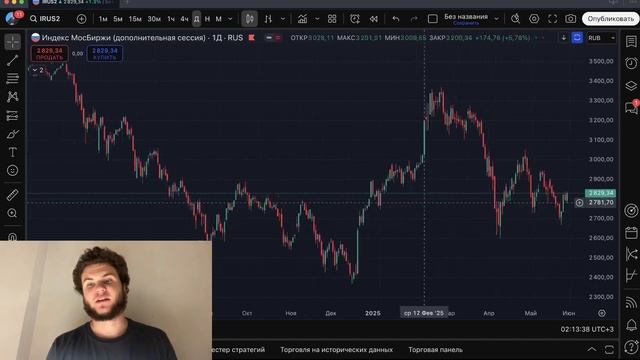Click the 02:13:38 UTC+3 timezone clock
The width and height of the screenshot is (640, 360).
tap(587, 329)
